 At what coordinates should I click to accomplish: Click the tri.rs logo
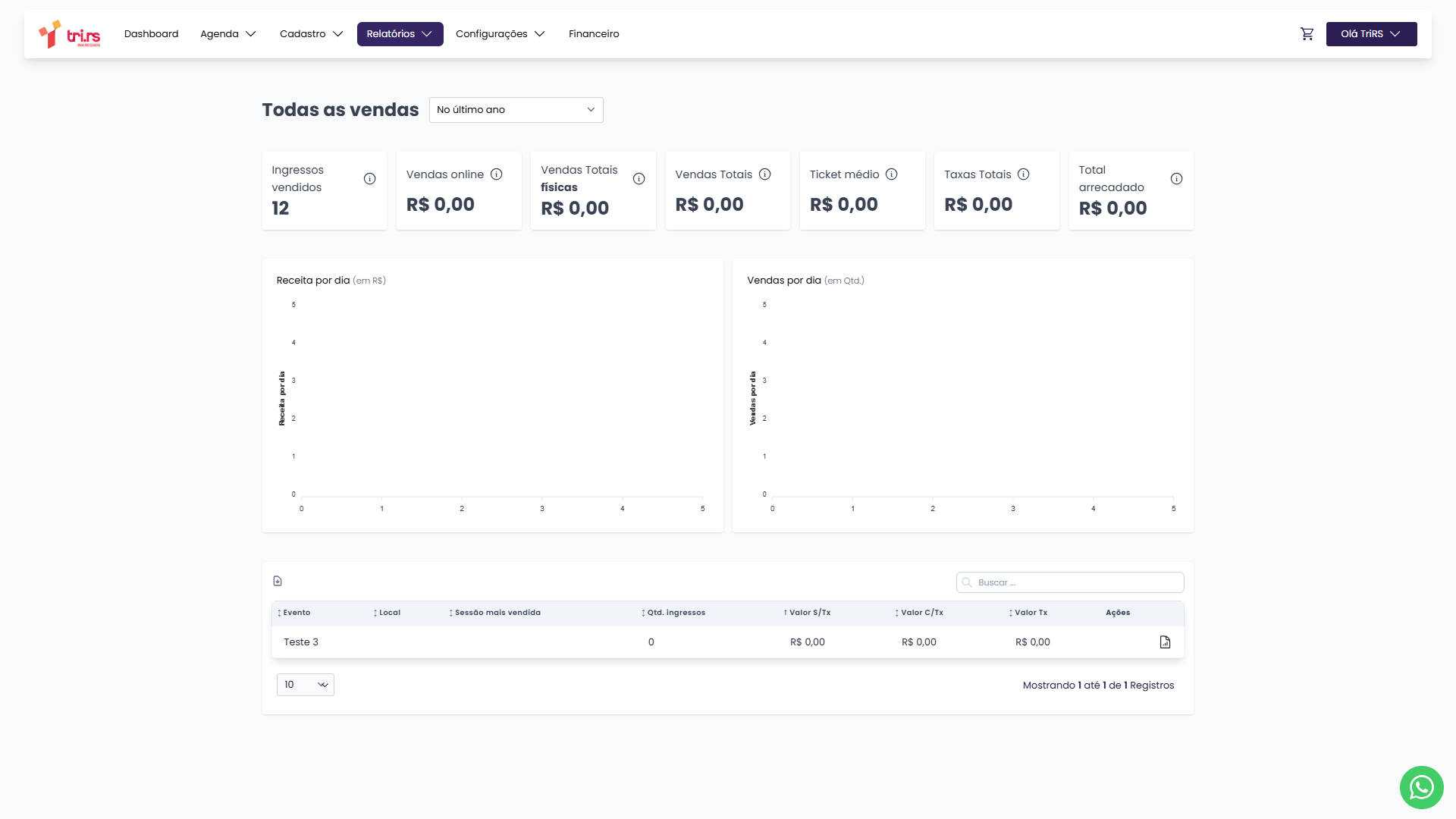(x=70, y=34)
